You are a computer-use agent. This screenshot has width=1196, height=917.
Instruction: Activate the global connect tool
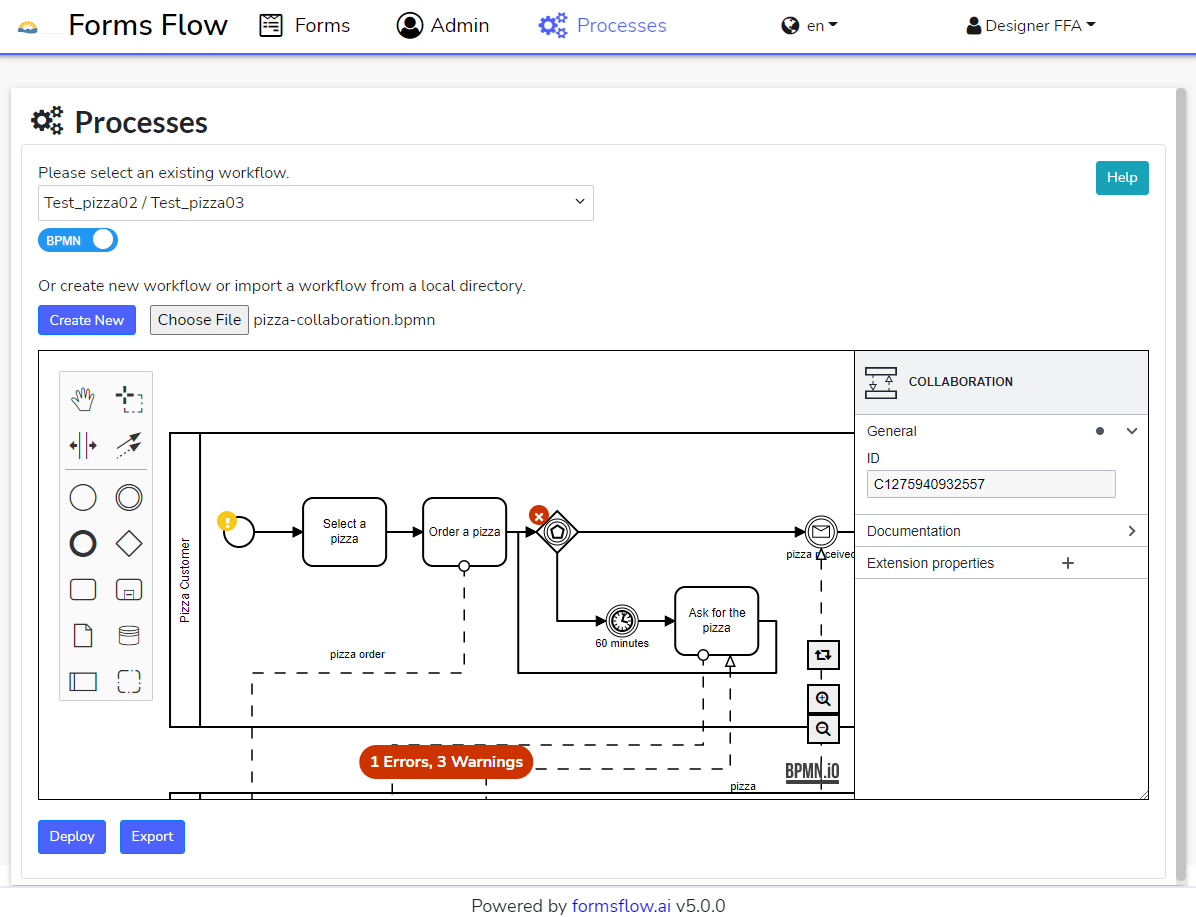[129, 446]
